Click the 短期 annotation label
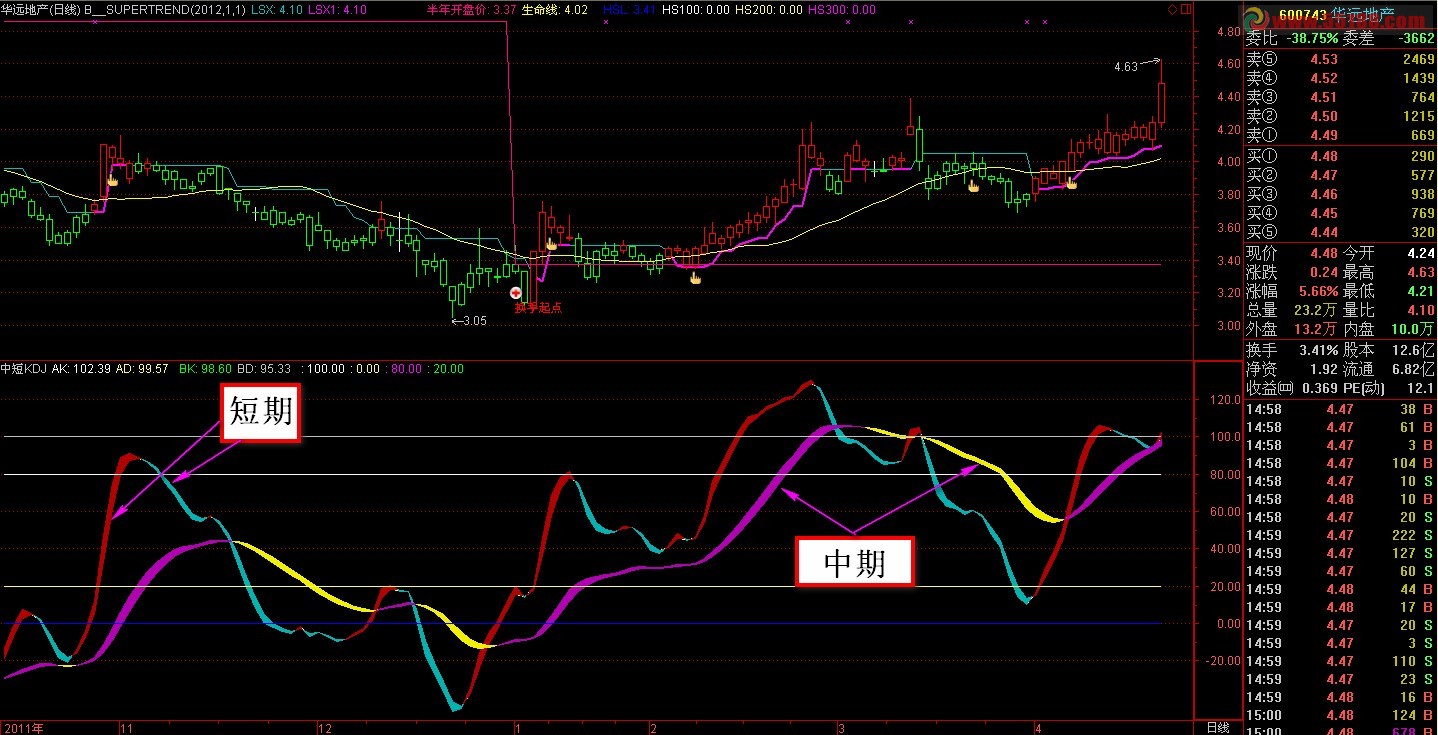The height and width of the screenshot is (735, 1438). [261, 412]
